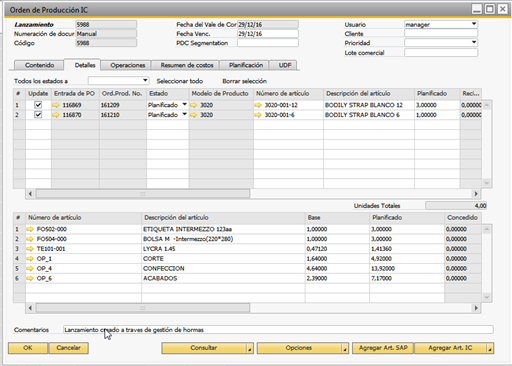
Task: Toggle Update checkbox for order 161209
Action: 38,105
